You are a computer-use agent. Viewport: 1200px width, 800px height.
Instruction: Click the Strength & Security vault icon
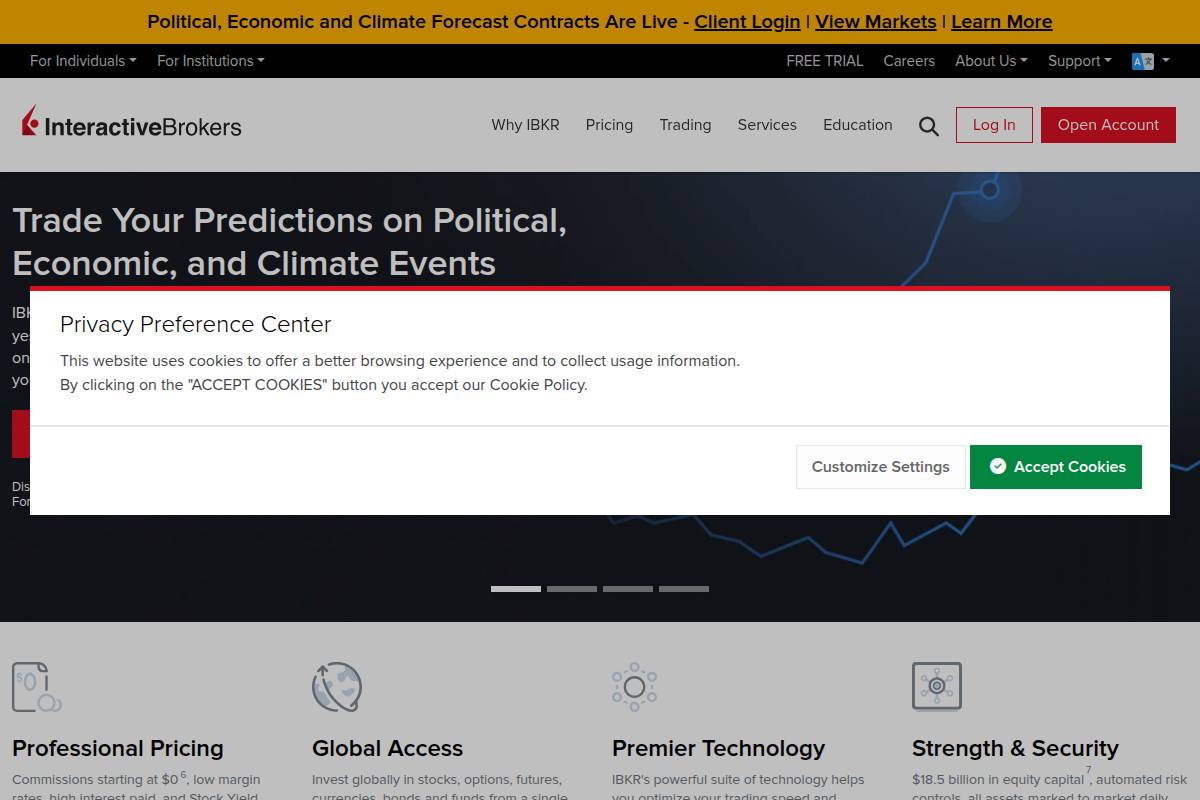tap(937, 686)
